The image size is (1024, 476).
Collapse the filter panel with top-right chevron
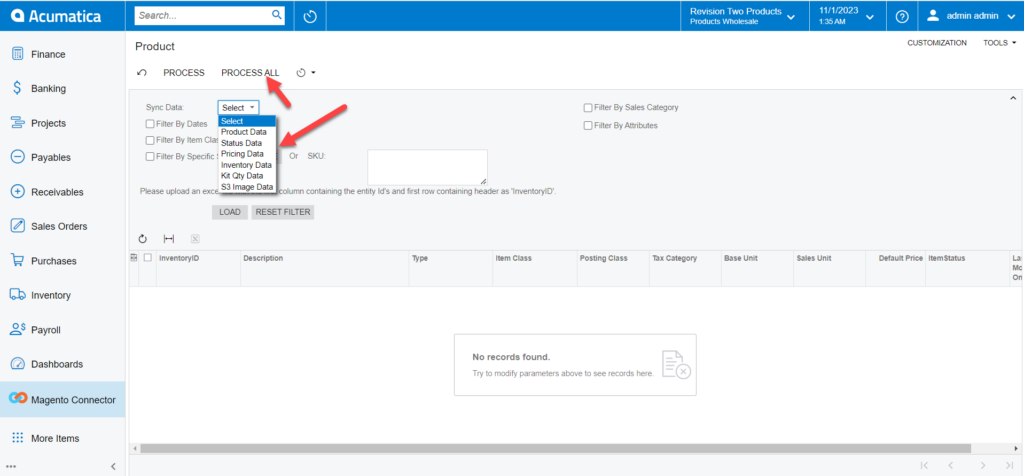[x=1013, y=98]
